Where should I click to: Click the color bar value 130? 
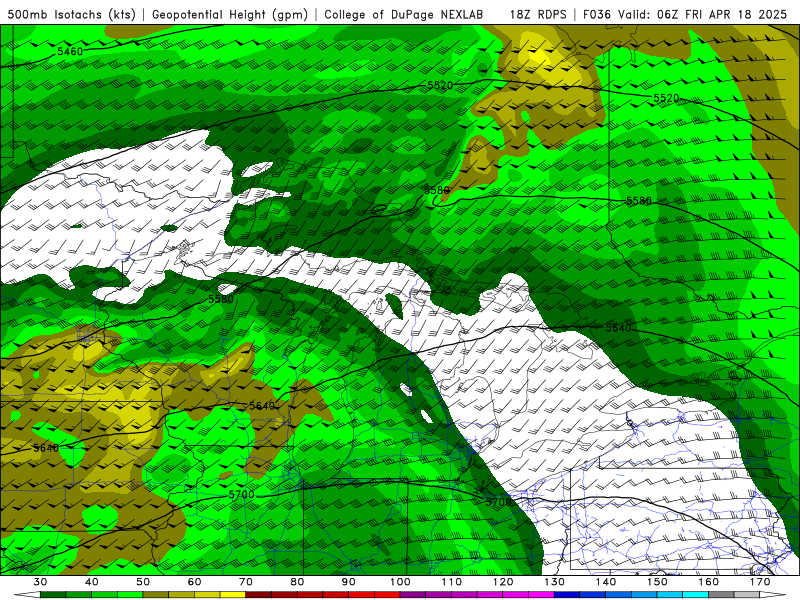coord(554,582)
